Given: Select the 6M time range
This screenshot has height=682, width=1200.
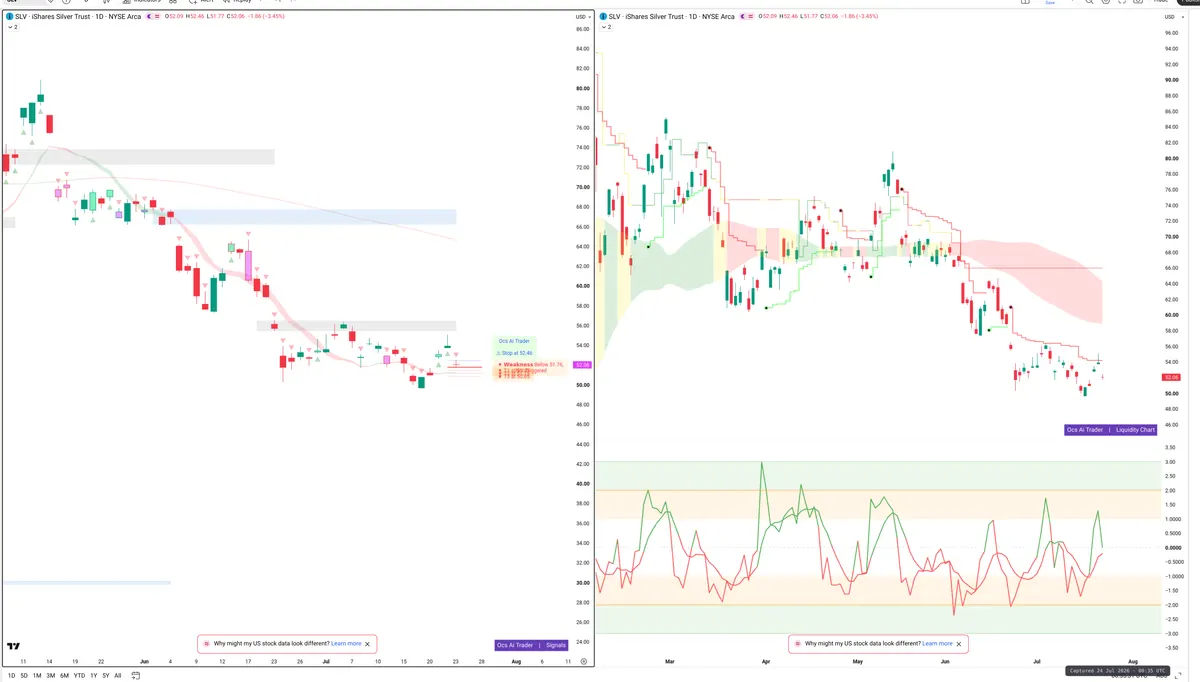Looking at the screenshot, I should tap(64, 676).
